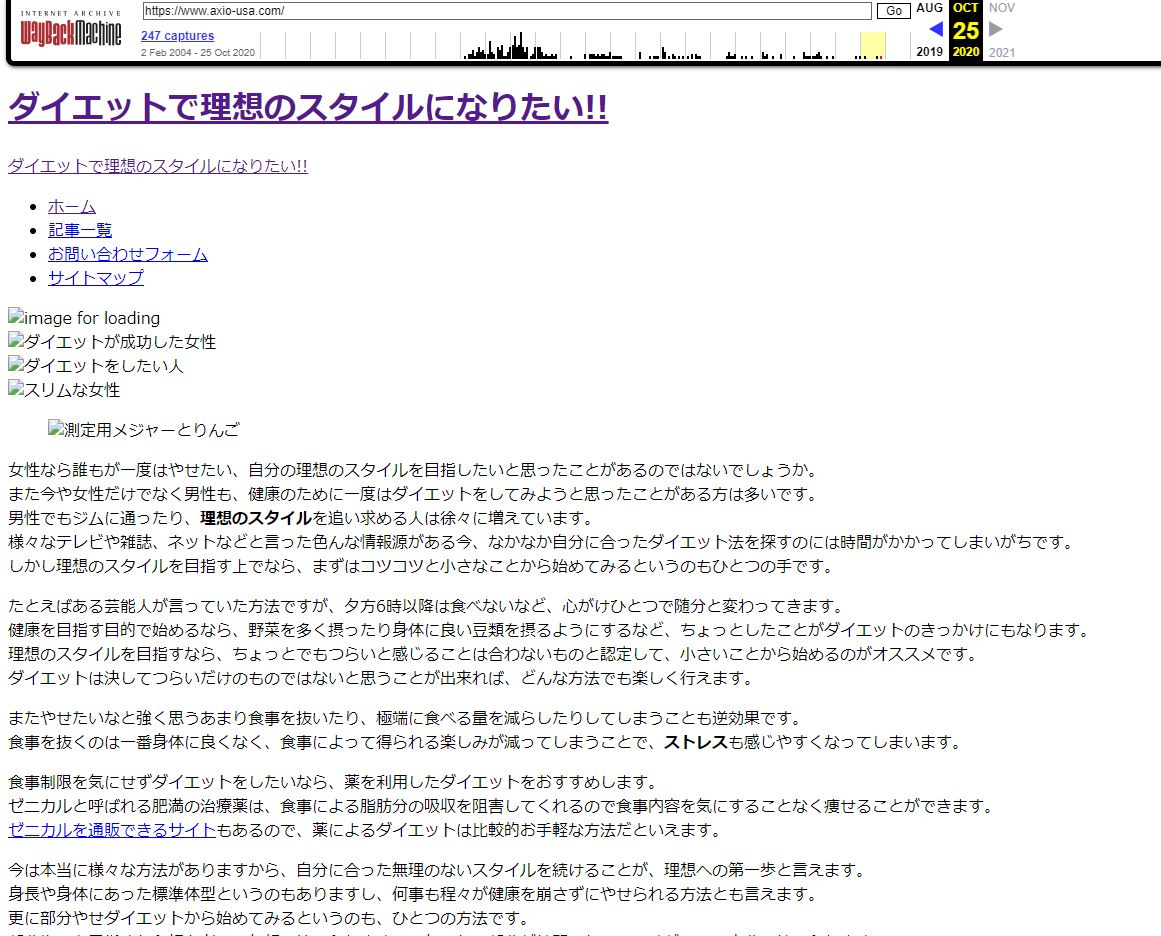Select highlighted 2020 year in capture timeline

[x=966, y=52]
